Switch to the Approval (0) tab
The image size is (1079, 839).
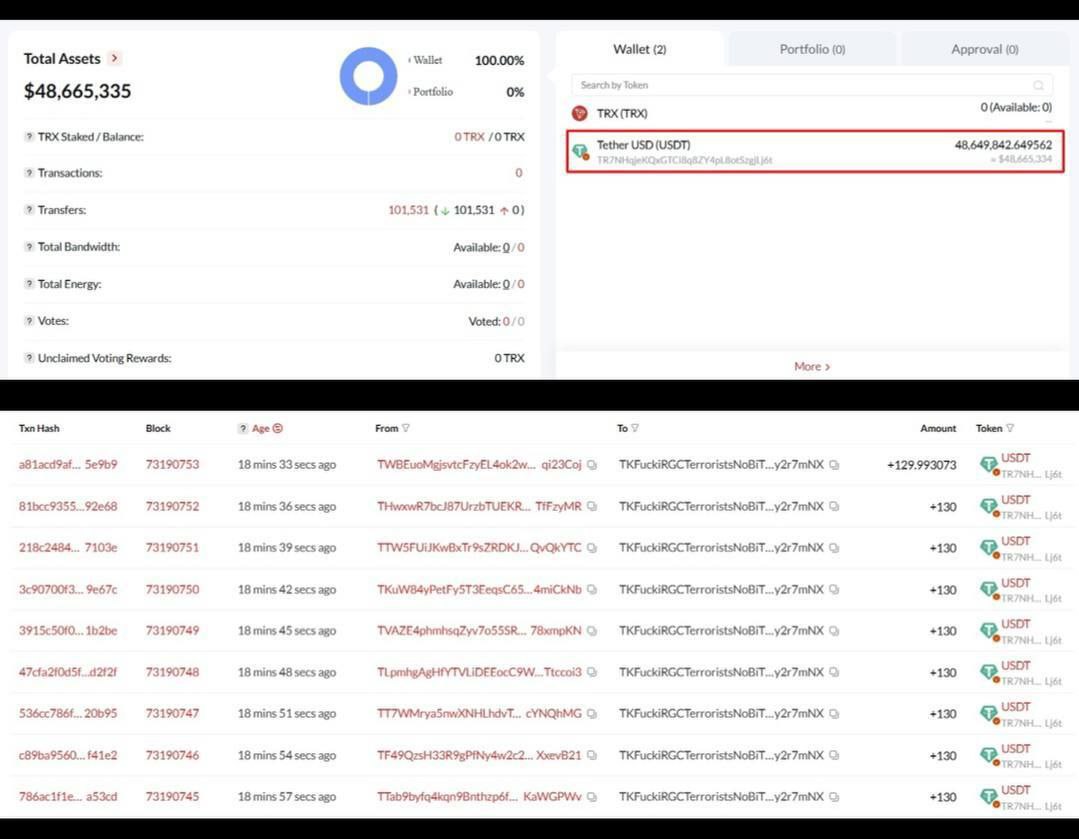(x=985, y=49)
